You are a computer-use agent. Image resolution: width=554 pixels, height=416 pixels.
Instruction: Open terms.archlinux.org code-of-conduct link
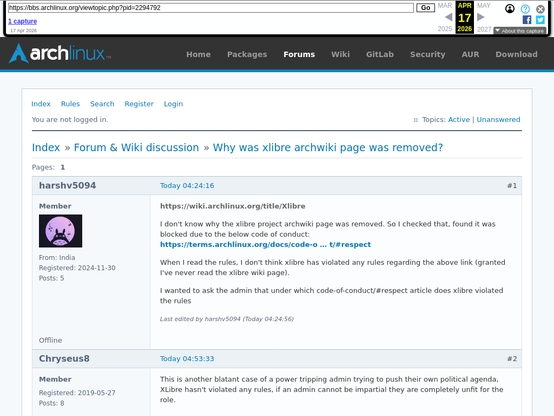pos(265,245)
